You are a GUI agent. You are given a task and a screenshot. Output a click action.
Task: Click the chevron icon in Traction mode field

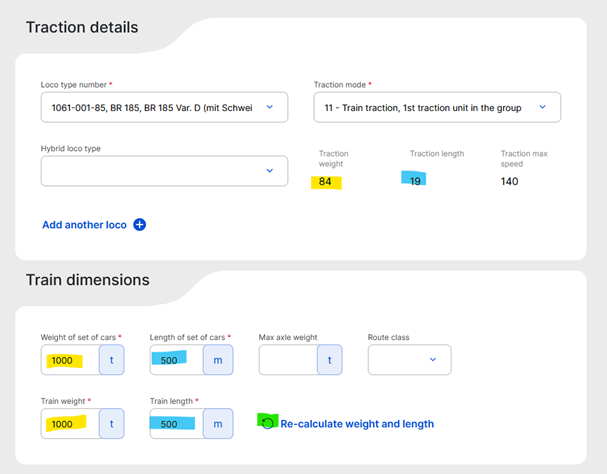point(543,107)
